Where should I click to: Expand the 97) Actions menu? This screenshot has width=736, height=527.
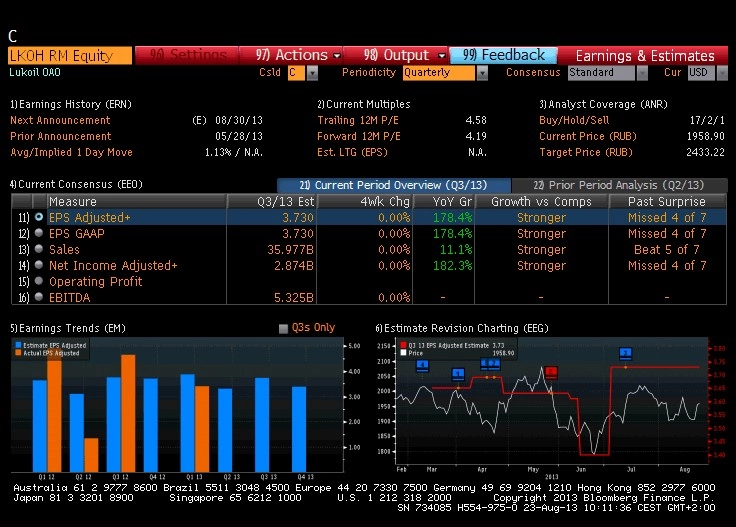[x=291, y=55]
